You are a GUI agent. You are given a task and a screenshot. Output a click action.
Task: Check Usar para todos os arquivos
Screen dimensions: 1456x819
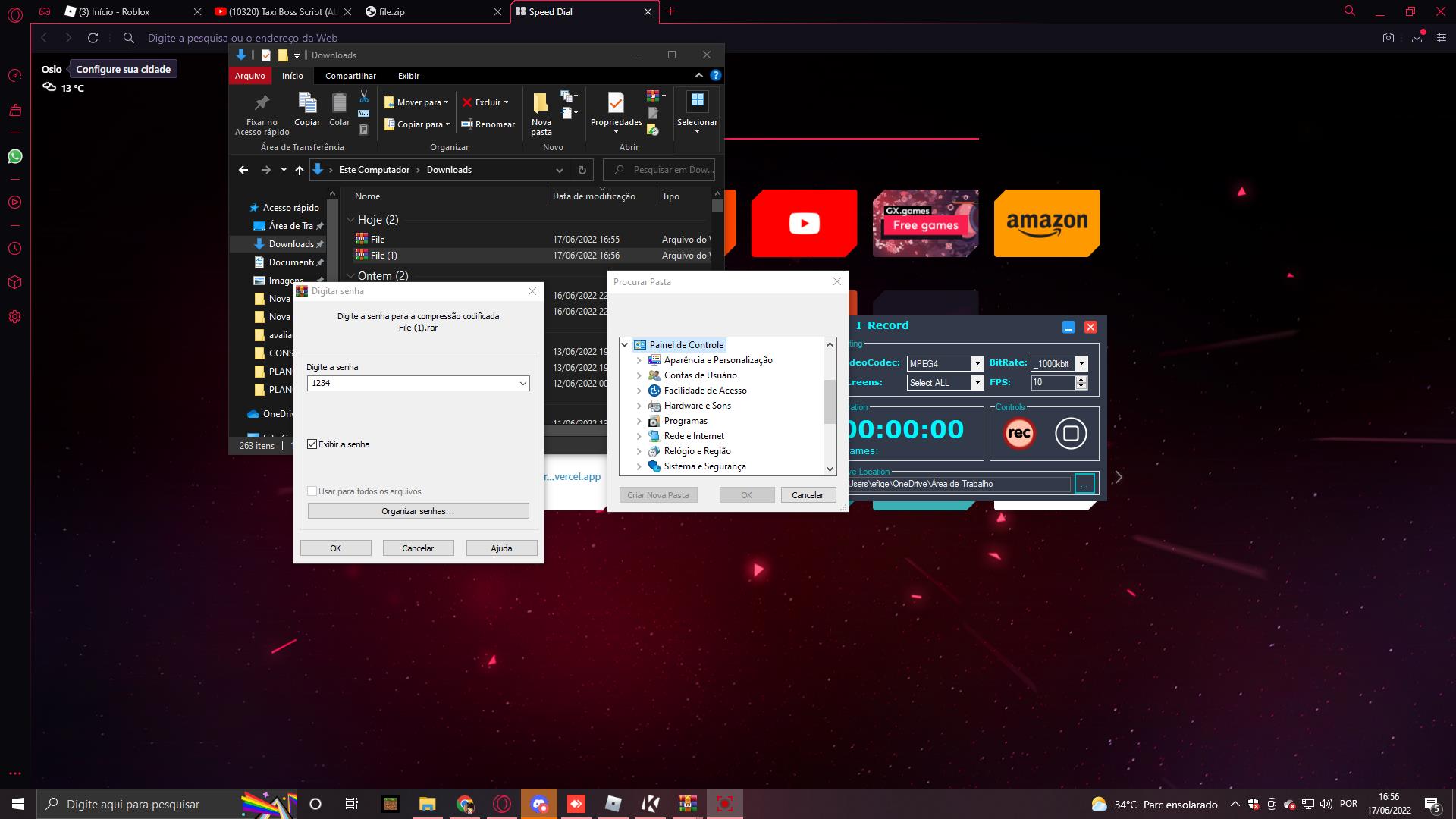click(x=312, y=491)
